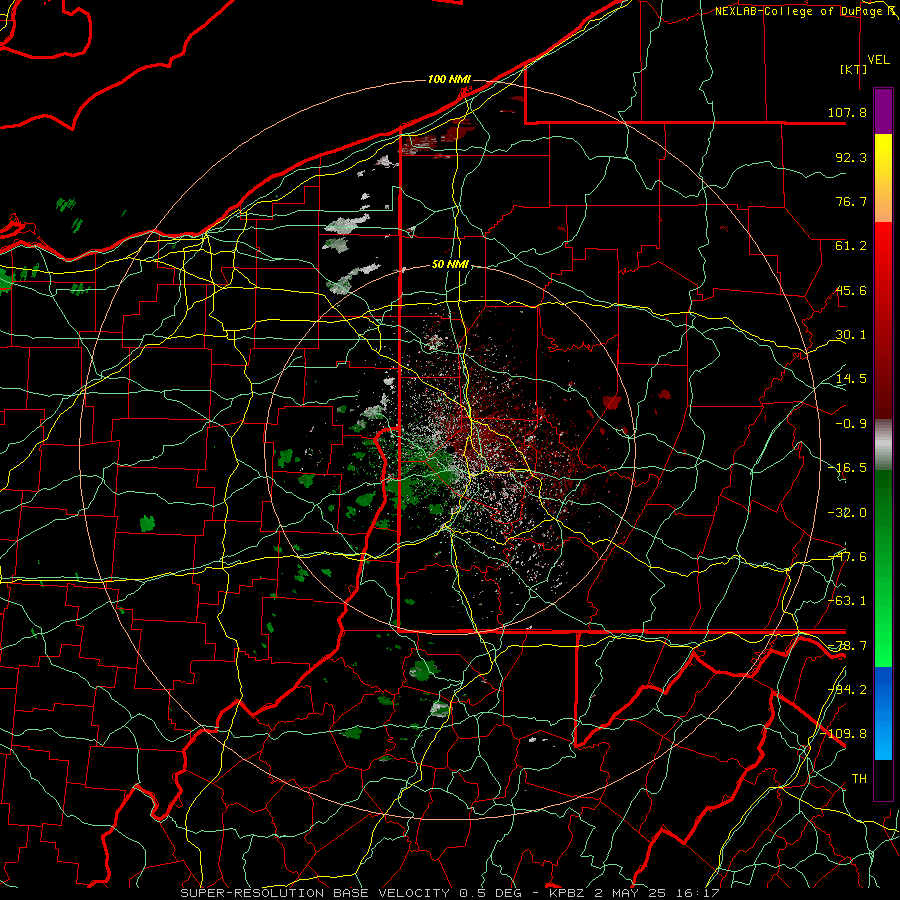Click the -32.0 velocity scale value
Image resolution: width=900 pixels, height=900 pixels.
pos(847,513)
